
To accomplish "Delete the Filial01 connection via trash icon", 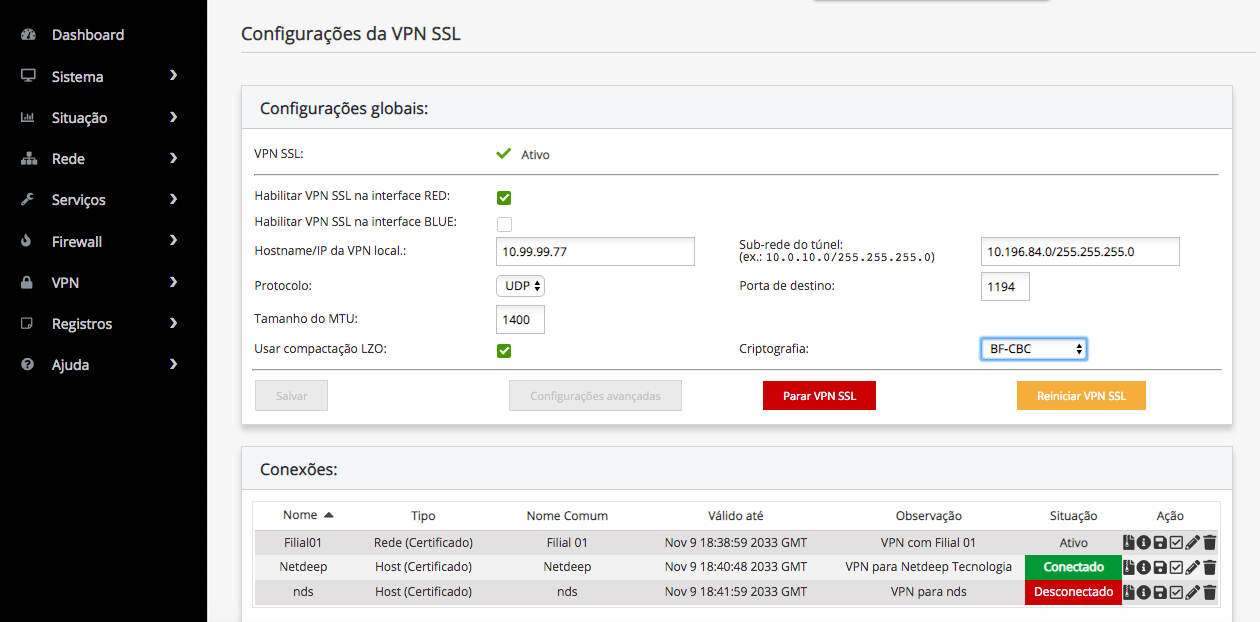I will click(x=1210, y=543).
